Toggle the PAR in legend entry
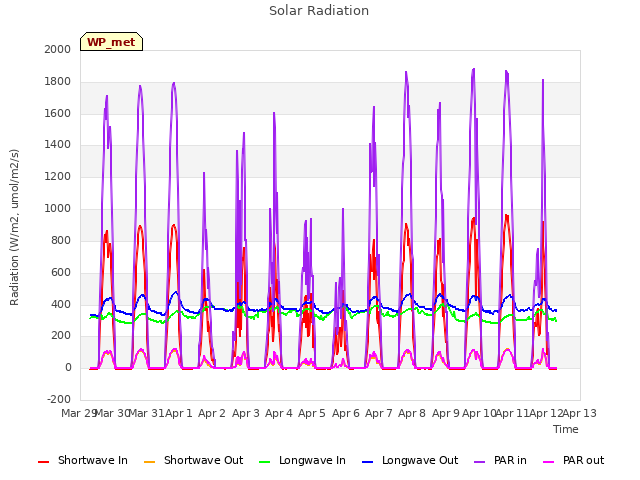 (500, 460)
